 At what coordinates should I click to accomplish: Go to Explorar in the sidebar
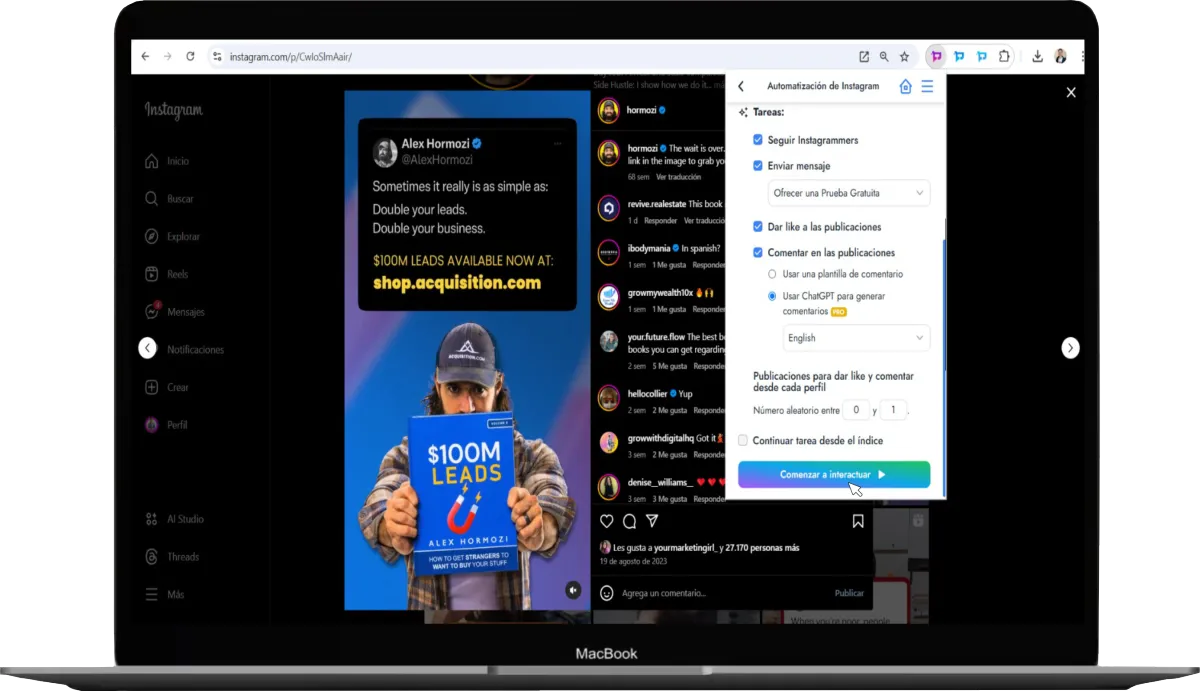pos(171,237)
